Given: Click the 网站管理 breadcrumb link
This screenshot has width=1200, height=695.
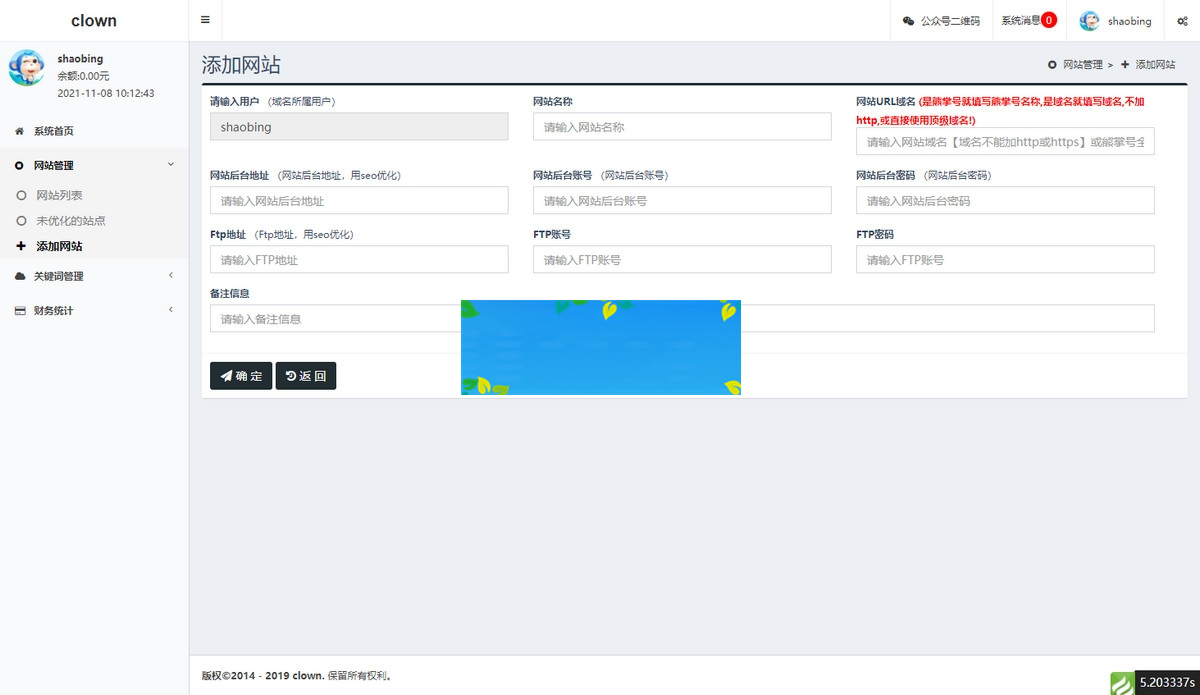Looking at the screenshot, I should (x=1082, y=64).
